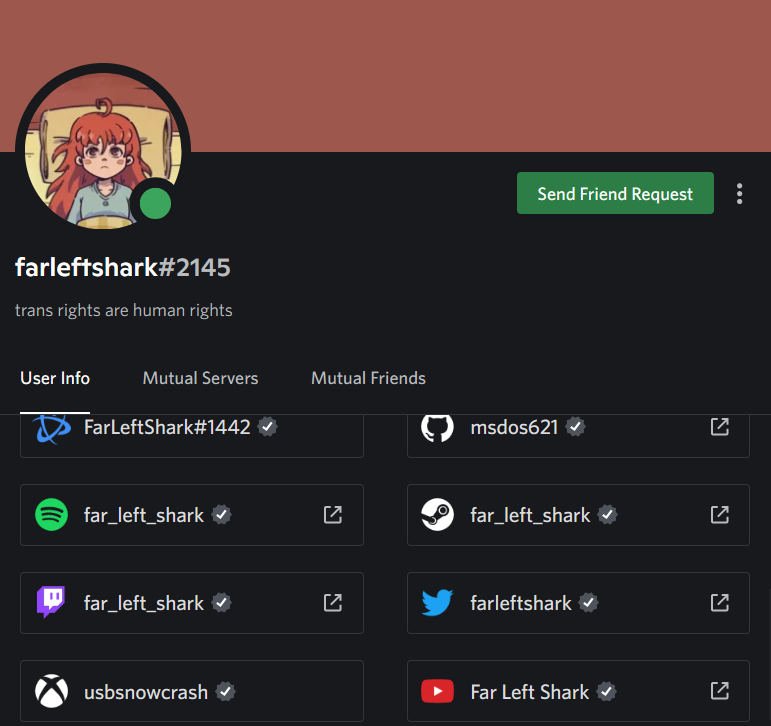
Task: Open the YouTube external link icon
Action: [x=720, y=691]
